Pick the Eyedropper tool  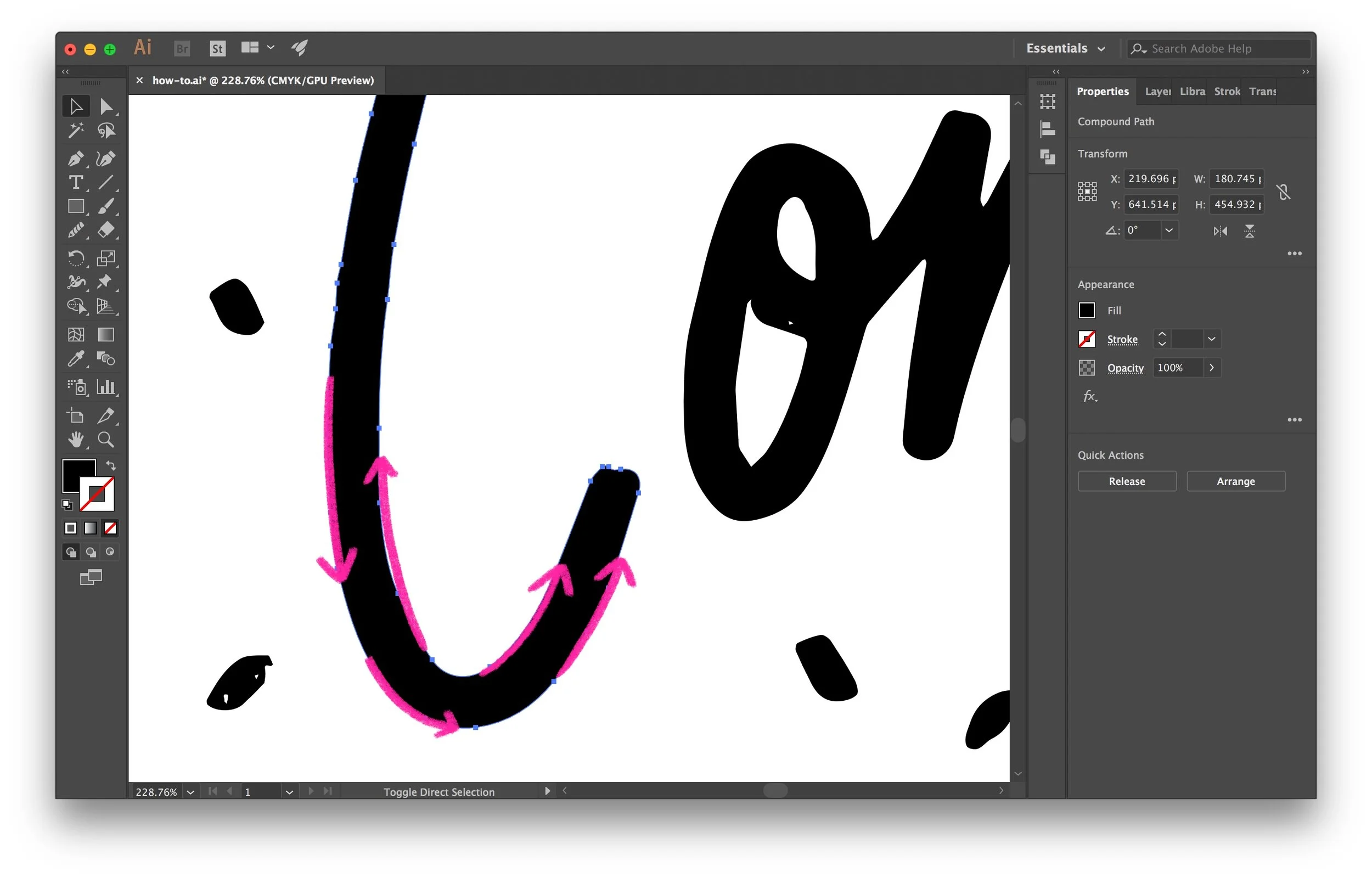tap(76, 359)
